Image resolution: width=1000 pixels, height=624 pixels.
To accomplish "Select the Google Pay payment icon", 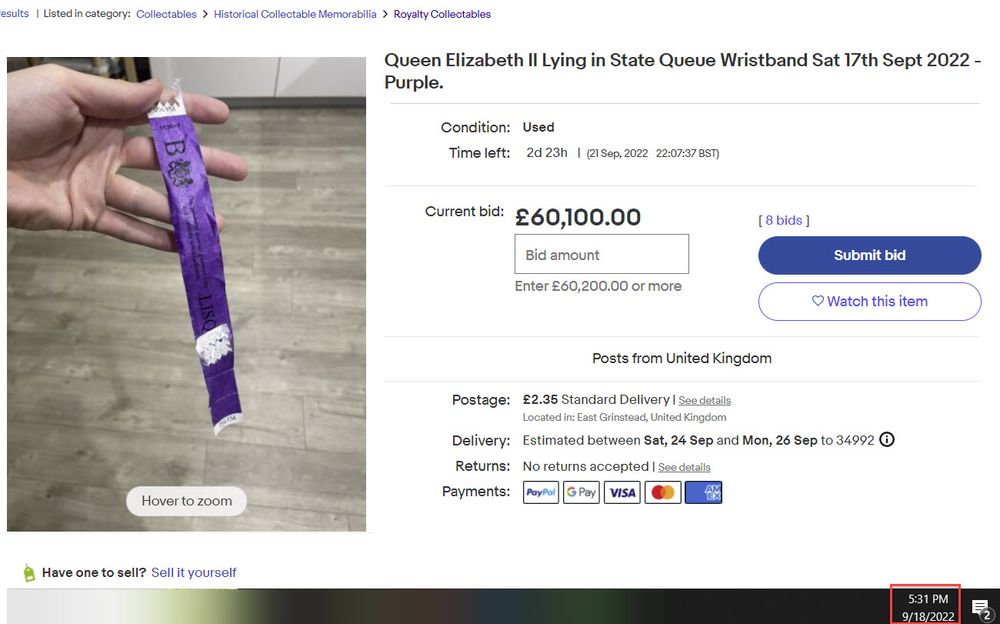I will coord(581,492).
